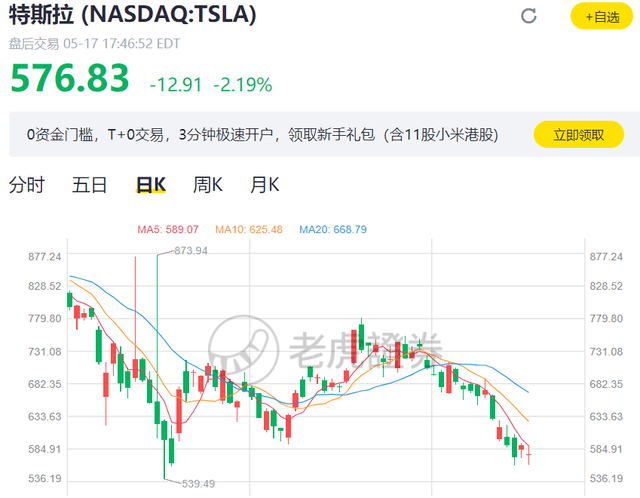Screen dimensions: 640x498
Task: Click the promo banner text about 新手礼包
Action: click(262, 135)
